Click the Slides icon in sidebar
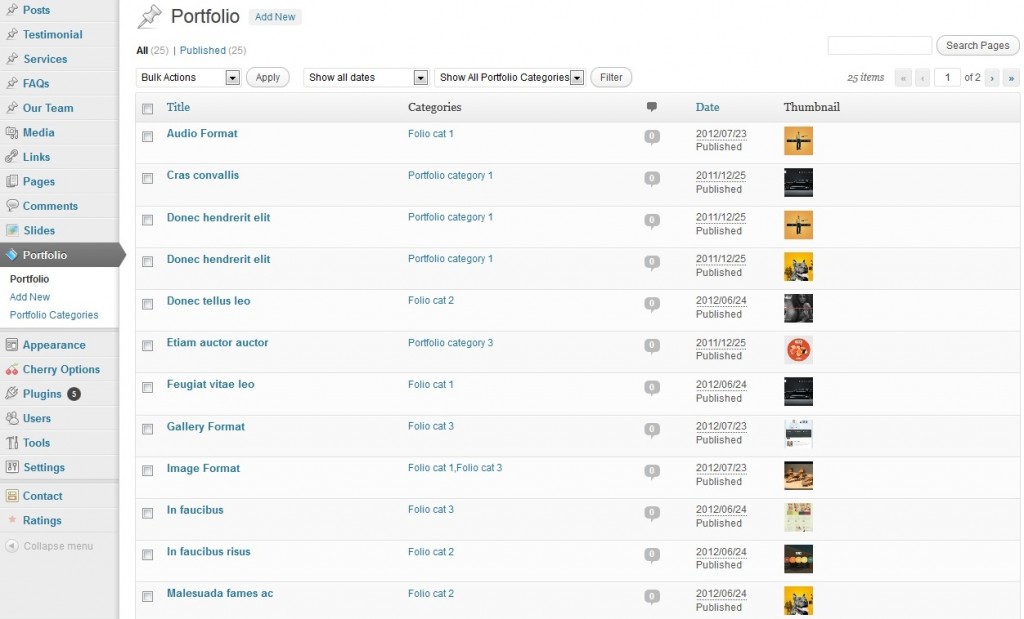This screenshot has width=1024, height=619. coord(12,230)
